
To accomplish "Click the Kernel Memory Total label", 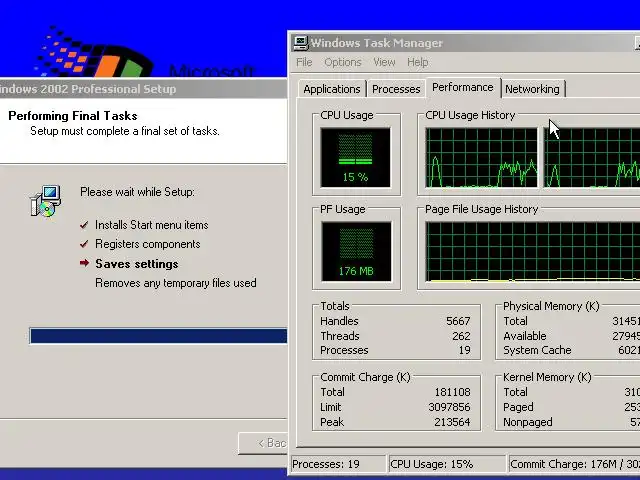I will [x=516, y=392].
